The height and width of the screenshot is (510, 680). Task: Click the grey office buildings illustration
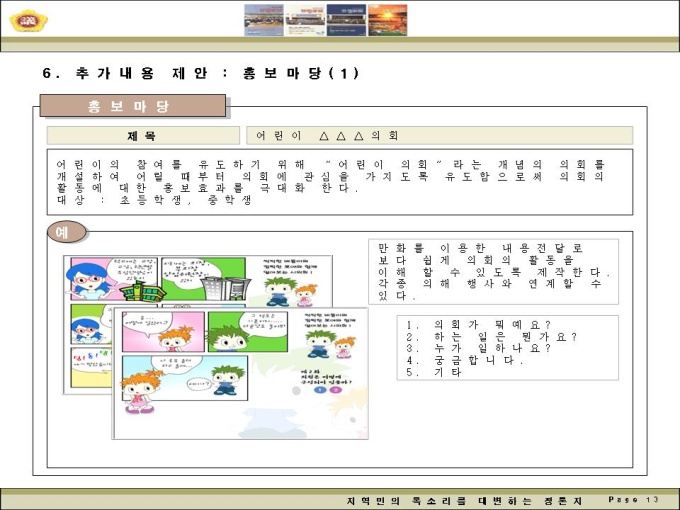click(x=226, y=288)
